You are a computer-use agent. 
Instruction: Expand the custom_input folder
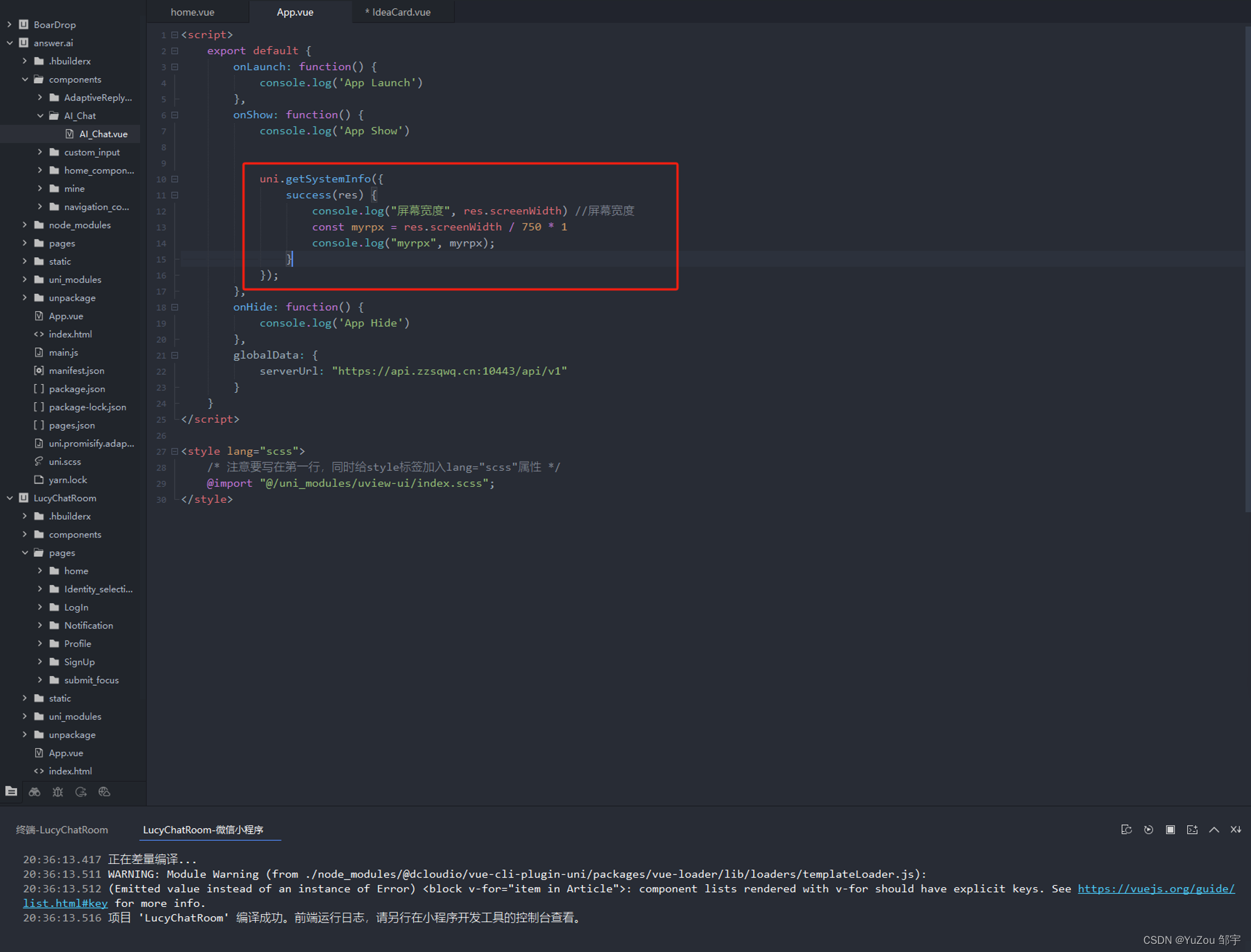click(x=40, y=152)
